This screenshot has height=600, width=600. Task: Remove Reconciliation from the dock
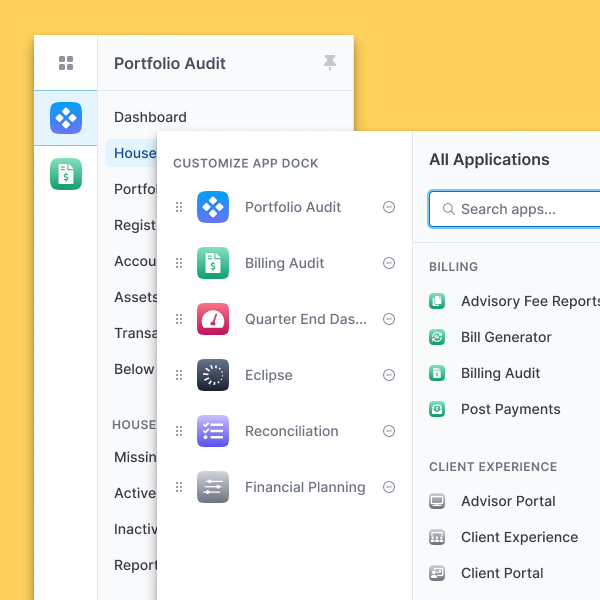(x=389, y=431)
